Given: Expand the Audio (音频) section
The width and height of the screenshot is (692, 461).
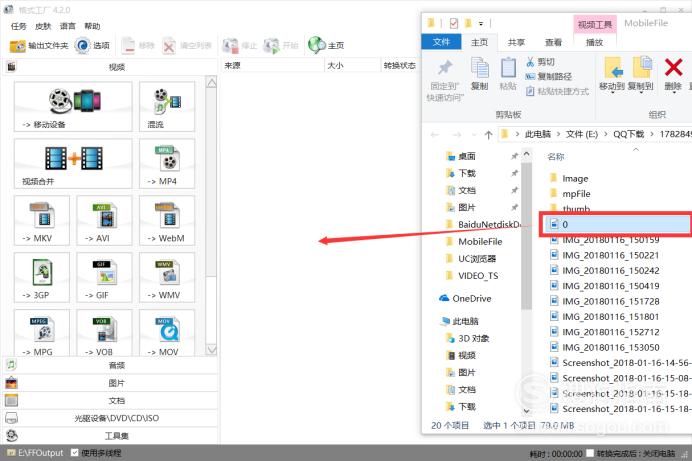Looking at the screenshot, I should click(x=110, y=365).
